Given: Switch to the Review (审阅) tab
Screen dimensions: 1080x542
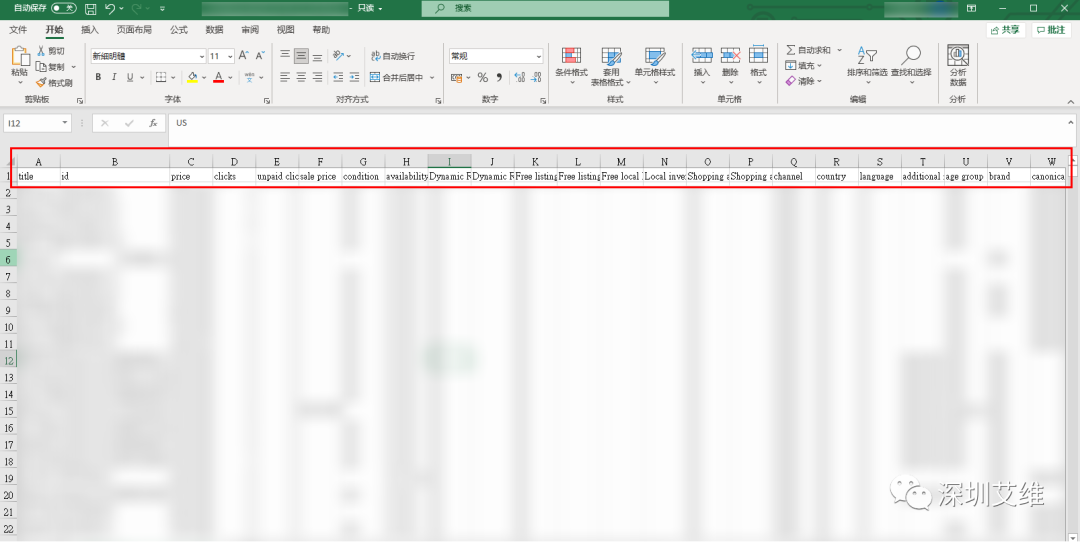Looking at the screenshot, I should (x=250, y=30).
